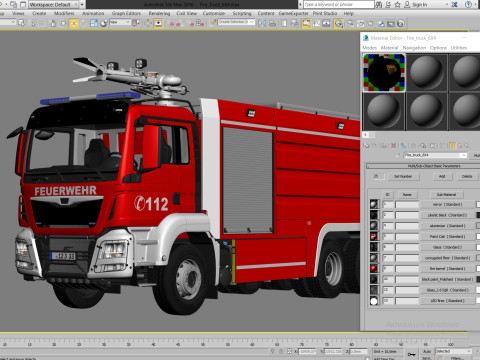480x360 pixels.
Task: Click the star Favorites icon in title bar
Action: 397,4
